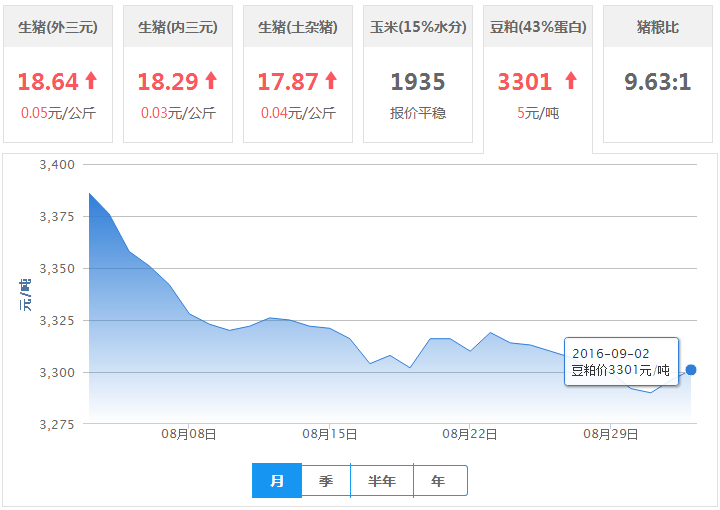Switch chart range to 月
The height and width of the screenshot is (510, 720).
(277, 481)
